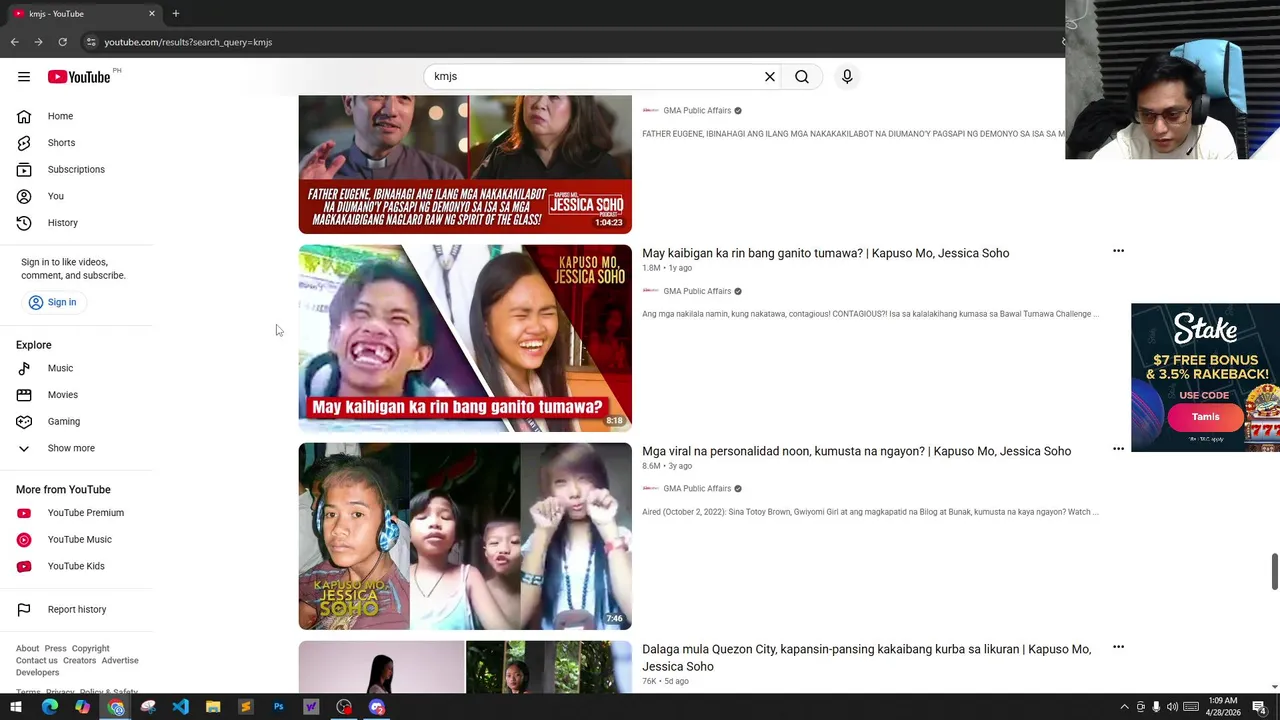The image size is (1280, 720).
Task: Open more options for 'May kaibigan ka rin' video
Action: point(1118,251)
